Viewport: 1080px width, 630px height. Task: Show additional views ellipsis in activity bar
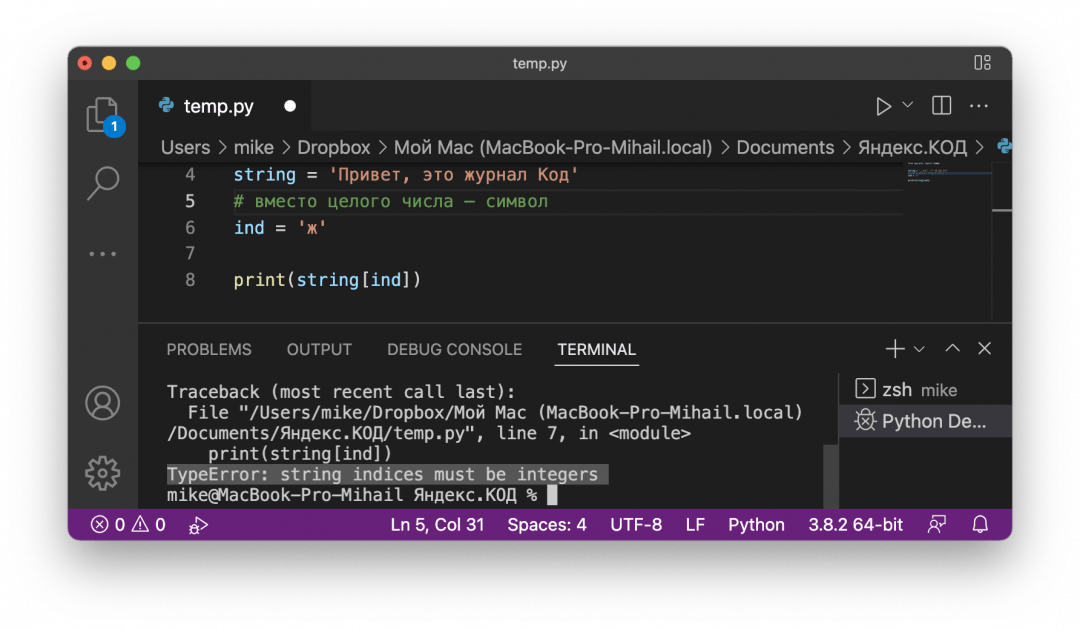coord(102,254)
